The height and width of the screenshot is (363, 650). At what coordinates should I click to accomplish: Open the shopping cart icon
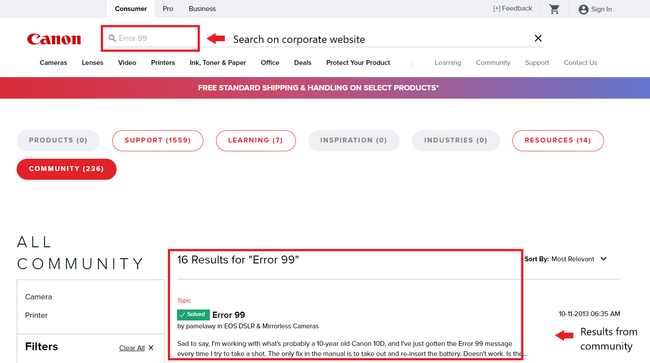(x=554, y=9)
